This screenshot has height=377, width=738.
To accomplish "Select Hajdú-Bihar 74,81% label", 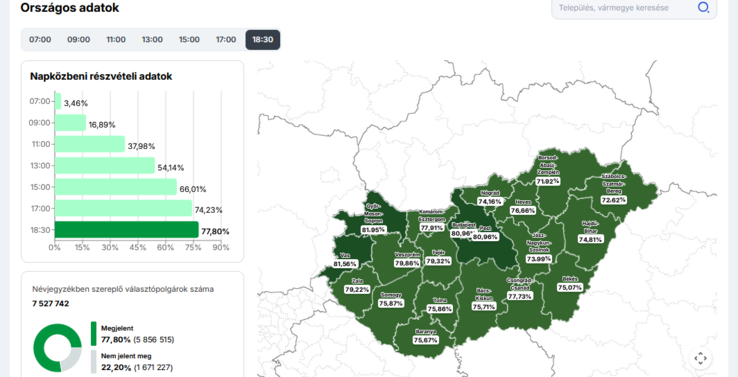I will (590, 239).
